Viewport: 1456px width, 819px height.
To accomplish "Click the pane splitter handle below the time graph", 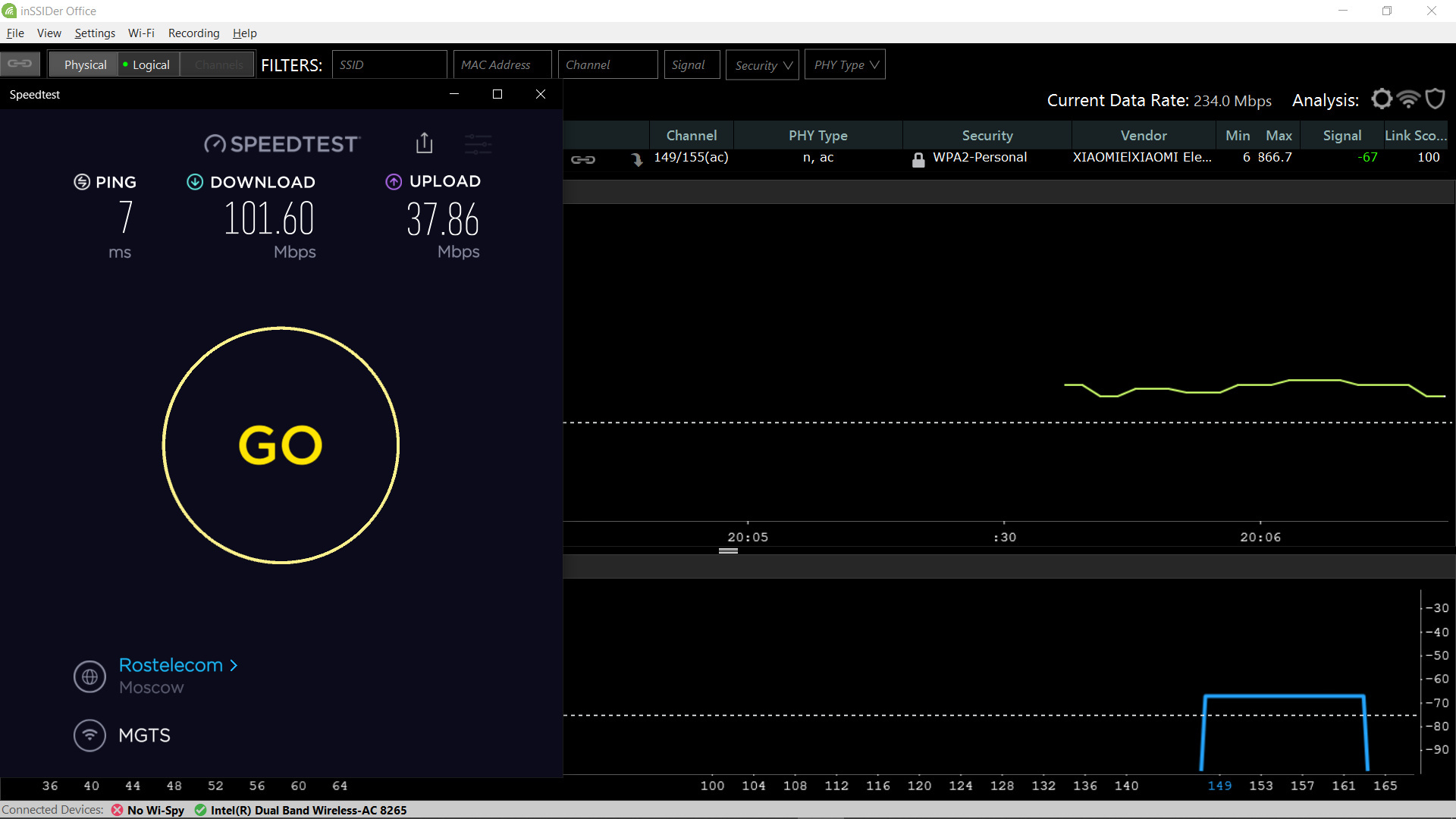I will (x=728, y=551).
